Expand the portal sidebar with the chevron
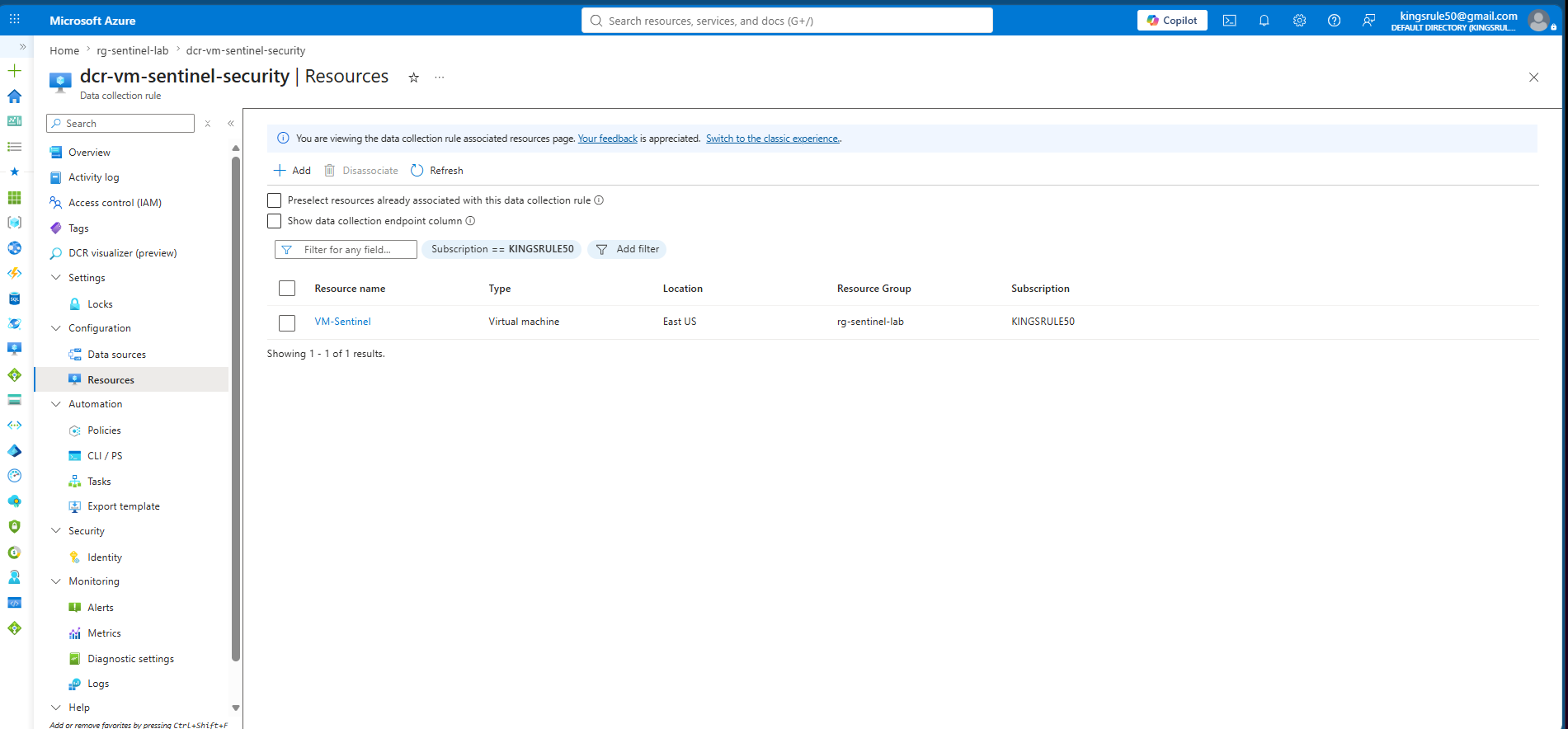This screenshot has height=729, width=1568. coord(22,47)
